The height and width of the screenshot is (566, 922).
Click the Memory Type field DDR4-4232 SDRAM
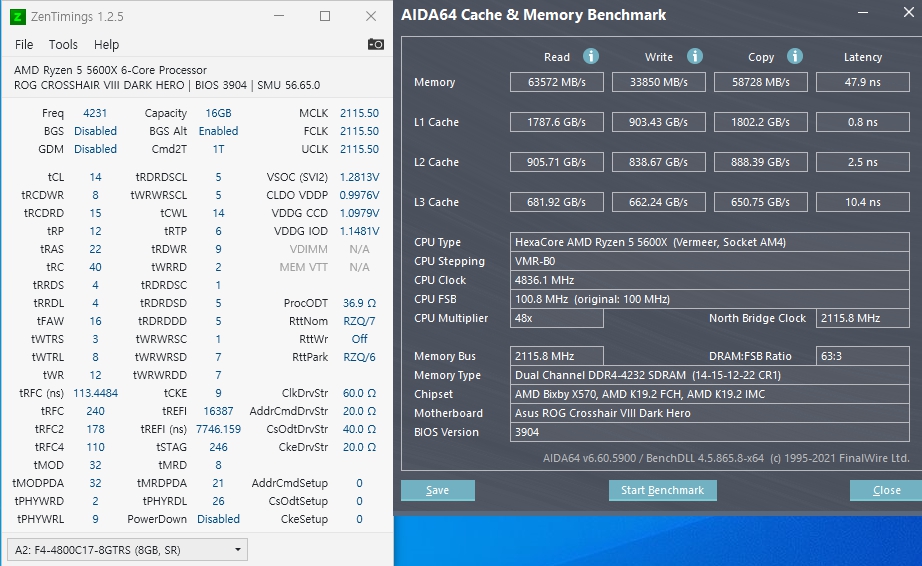click(710, 375)
